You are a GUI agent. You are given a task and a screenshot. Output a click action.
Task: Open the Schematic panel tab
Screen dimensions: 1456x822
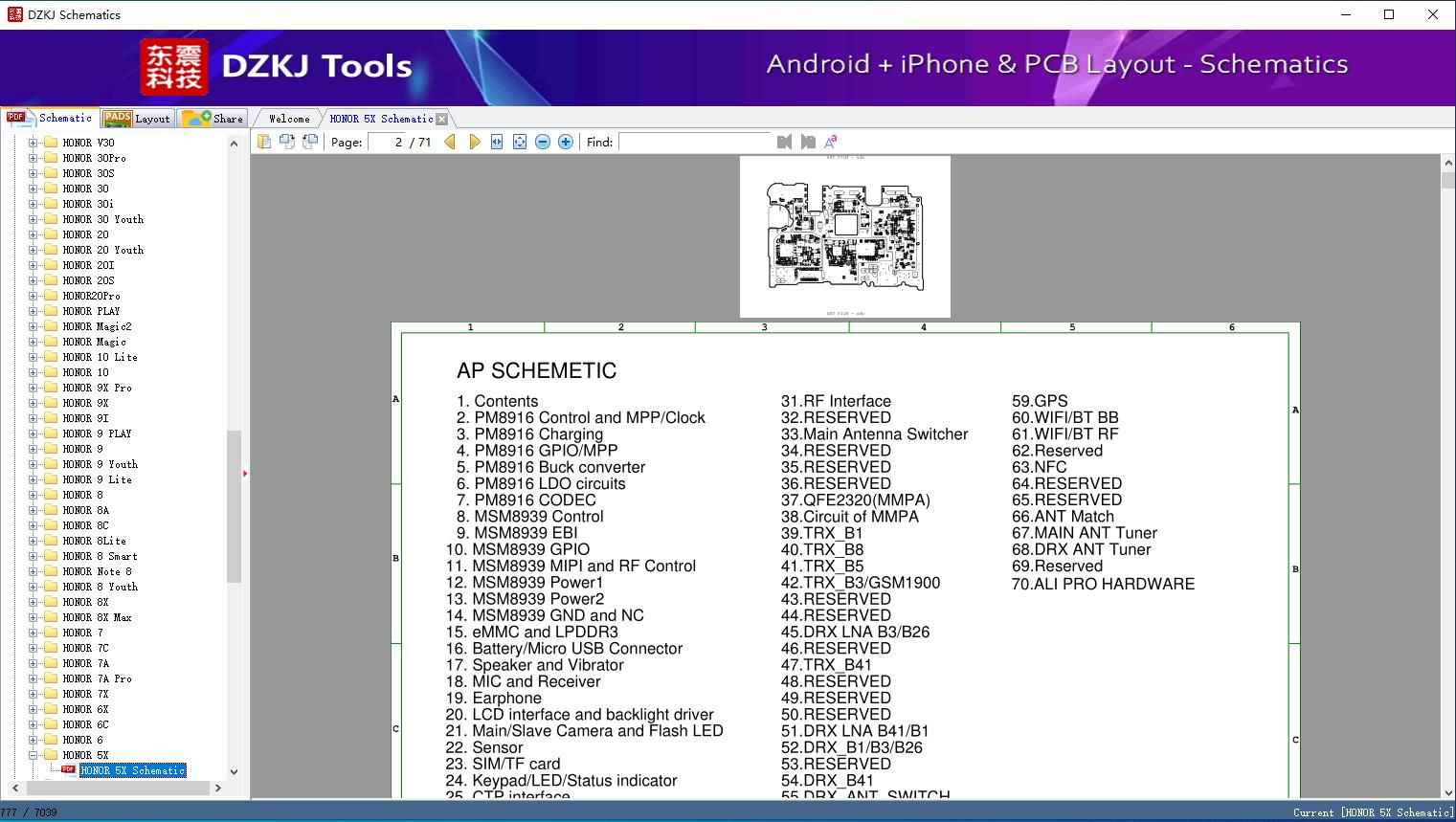click(51, 118)
